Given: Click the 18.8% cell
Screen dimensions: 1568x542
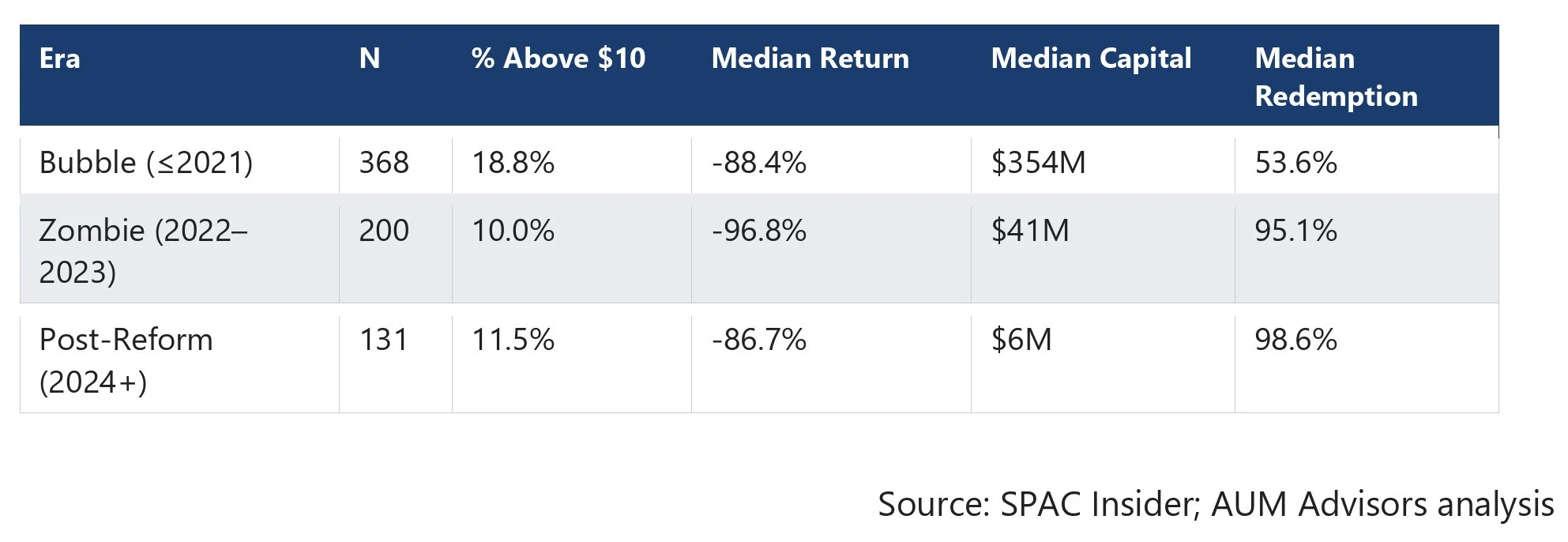Looking at the screenshot, I should tap(513, 163).
